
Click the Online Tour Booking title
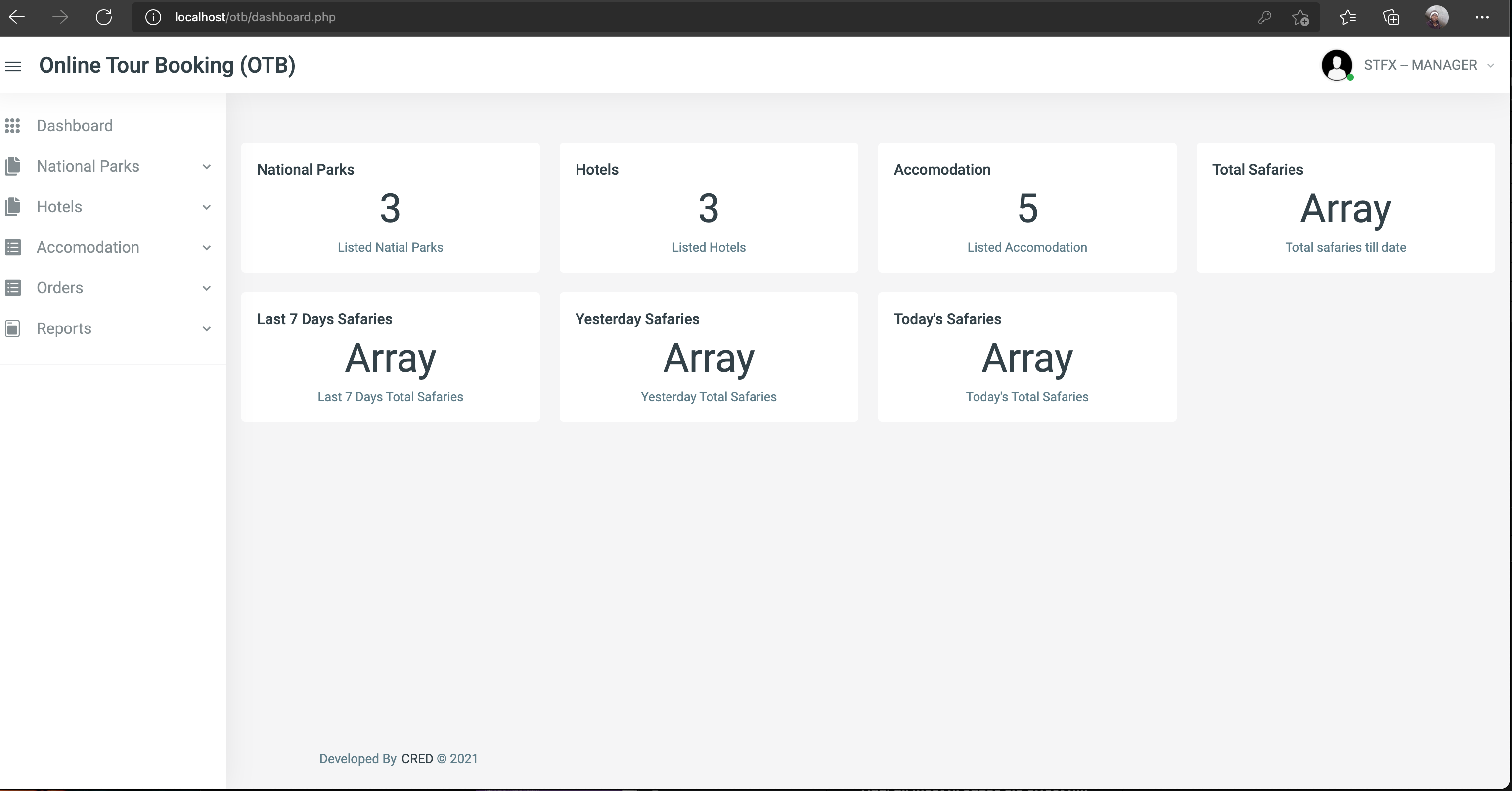(167, 65)
